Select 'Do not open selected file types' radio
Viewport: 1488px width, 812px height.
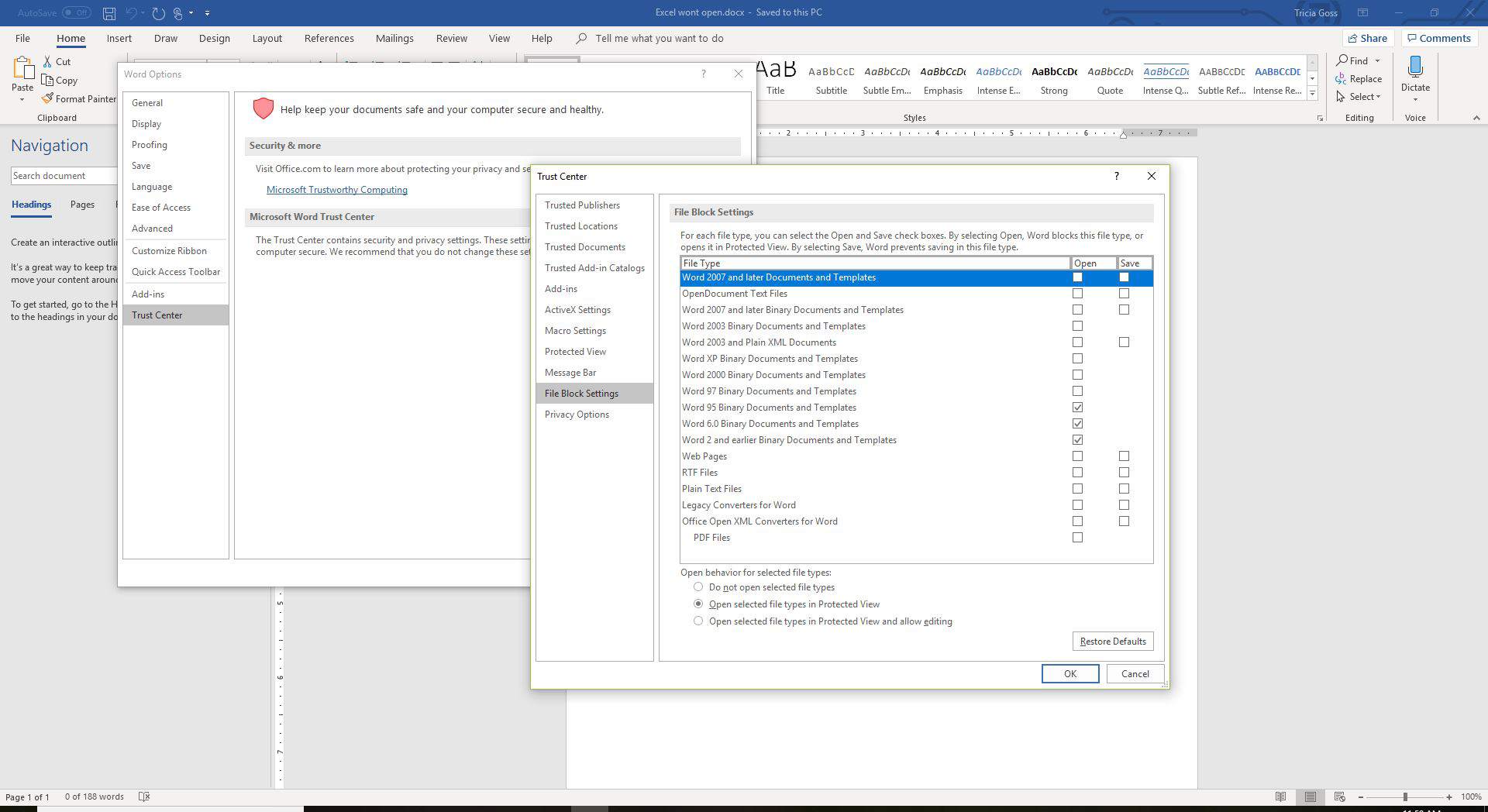[698, 587]
